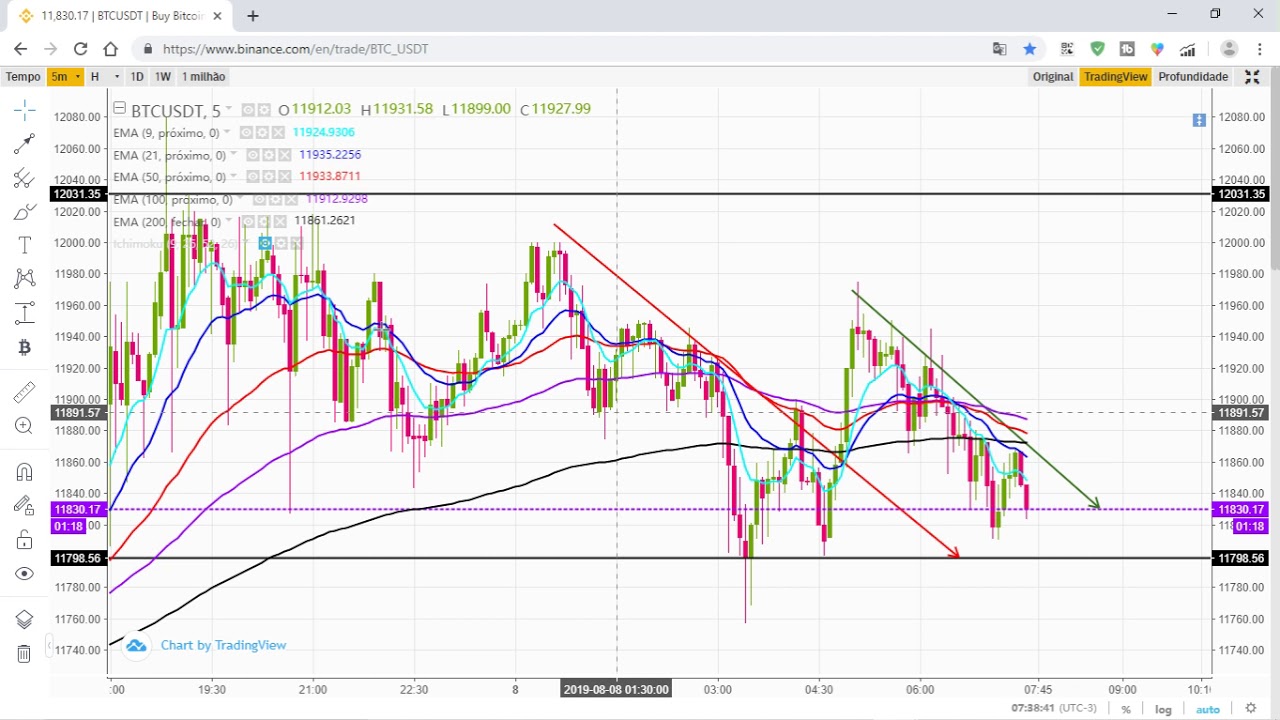Show the Profundidade depth chart
1280x720 pixels.
tap(1193, 77)
